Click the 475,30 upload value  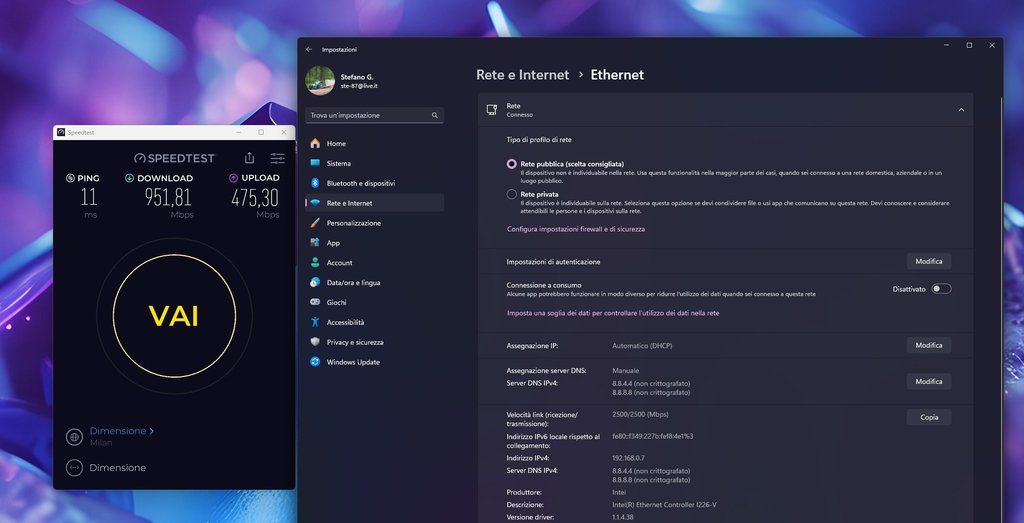pyautogui.click(x=255, y=197)
